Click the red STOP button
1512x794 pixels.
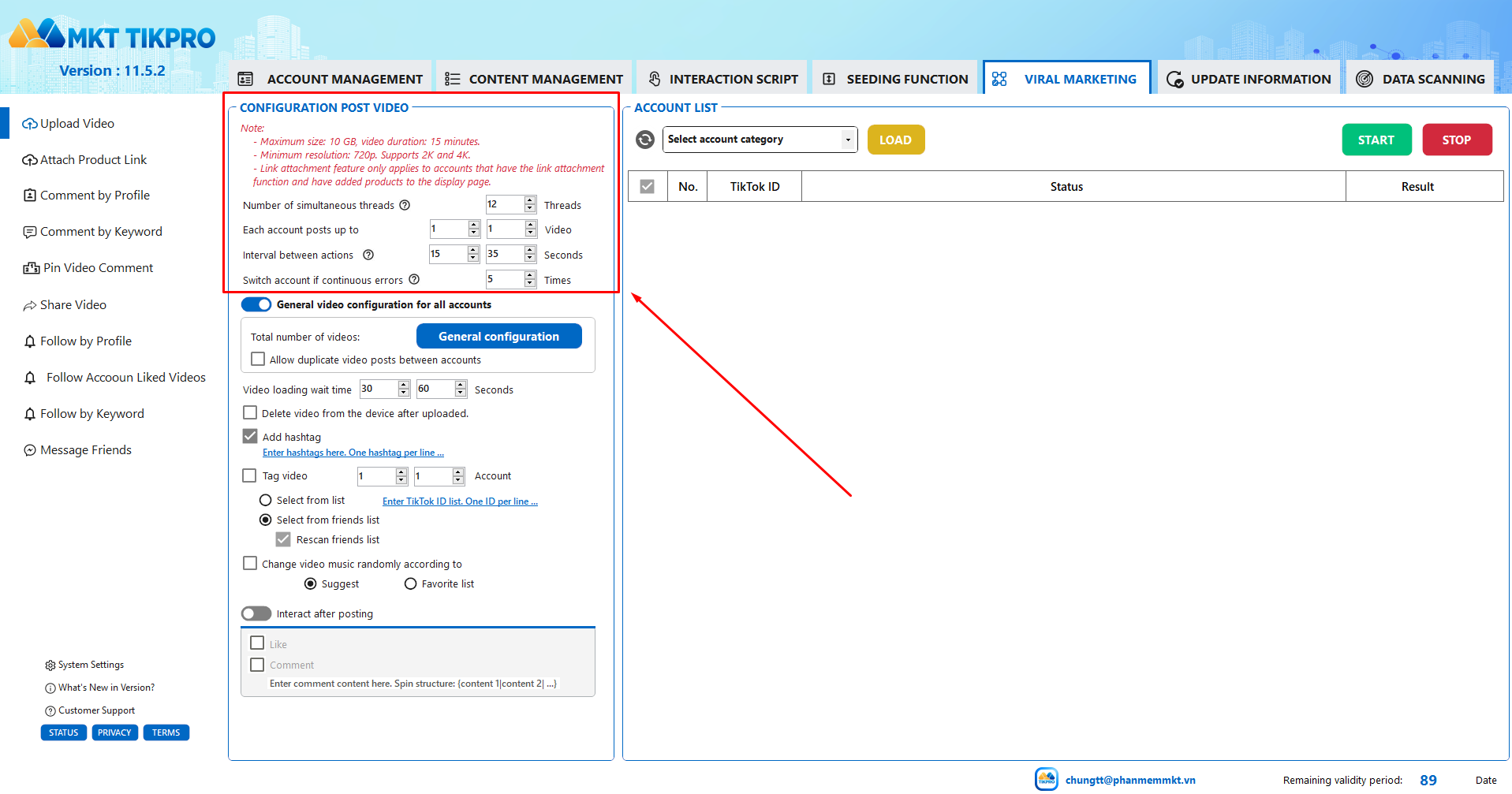[1458, 140]
